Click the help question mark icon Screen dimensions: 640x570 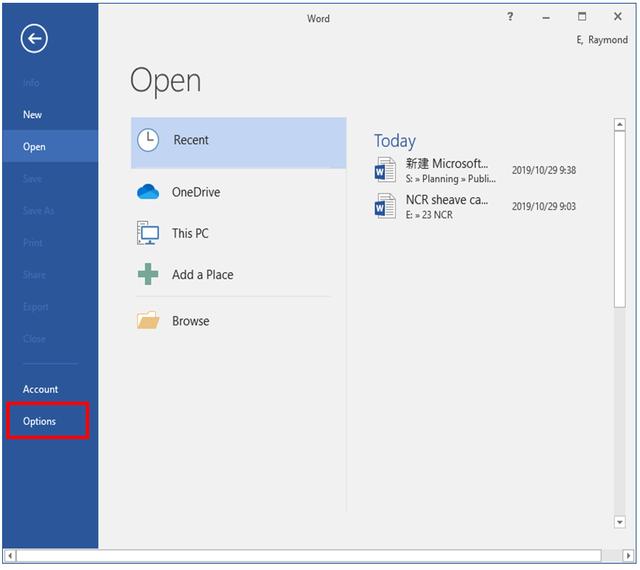tap(510, 17)
